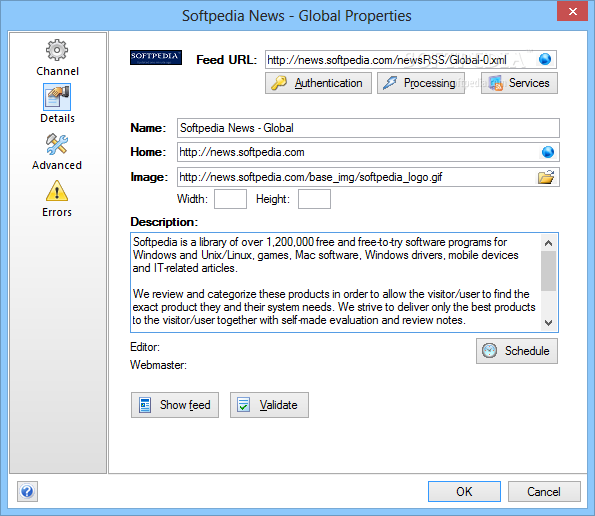This screenshot has width=595, height=516.
Task: Click into the Name field
Action: pyautogui.click(x=368, y=128)
